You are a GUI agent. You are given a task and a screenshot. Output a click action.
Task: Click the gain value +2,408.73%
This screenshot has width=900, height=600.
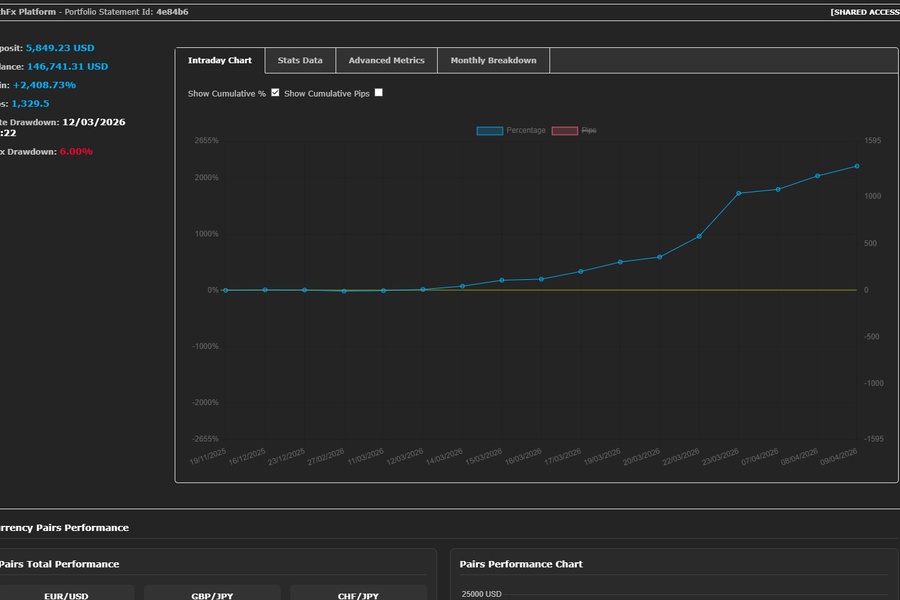(x=44, y=85)
